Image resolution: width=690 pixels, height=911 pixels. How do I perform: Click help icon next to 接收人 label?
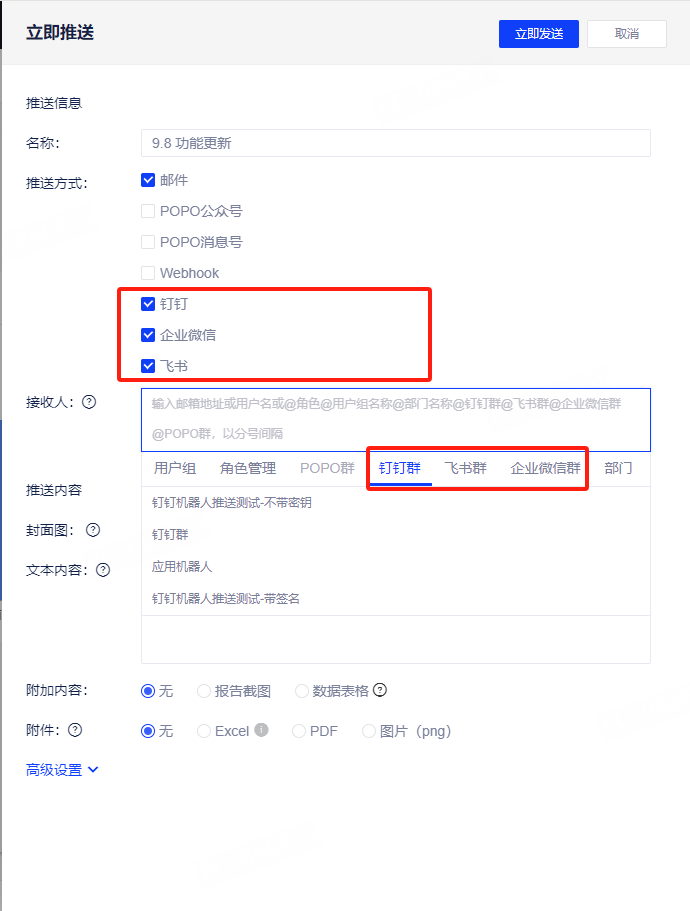[89, 402]
